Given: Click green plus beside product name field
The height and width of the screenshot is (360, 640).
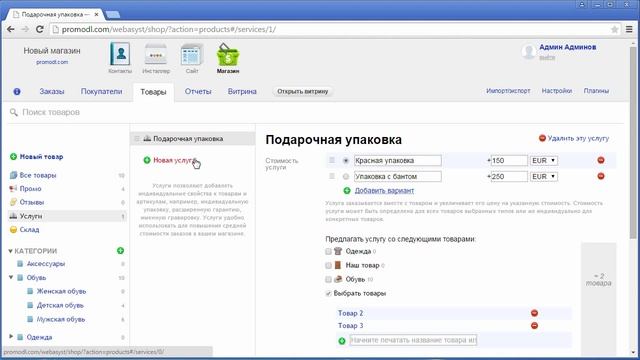Looking at the screenshot, I should 342,340.
